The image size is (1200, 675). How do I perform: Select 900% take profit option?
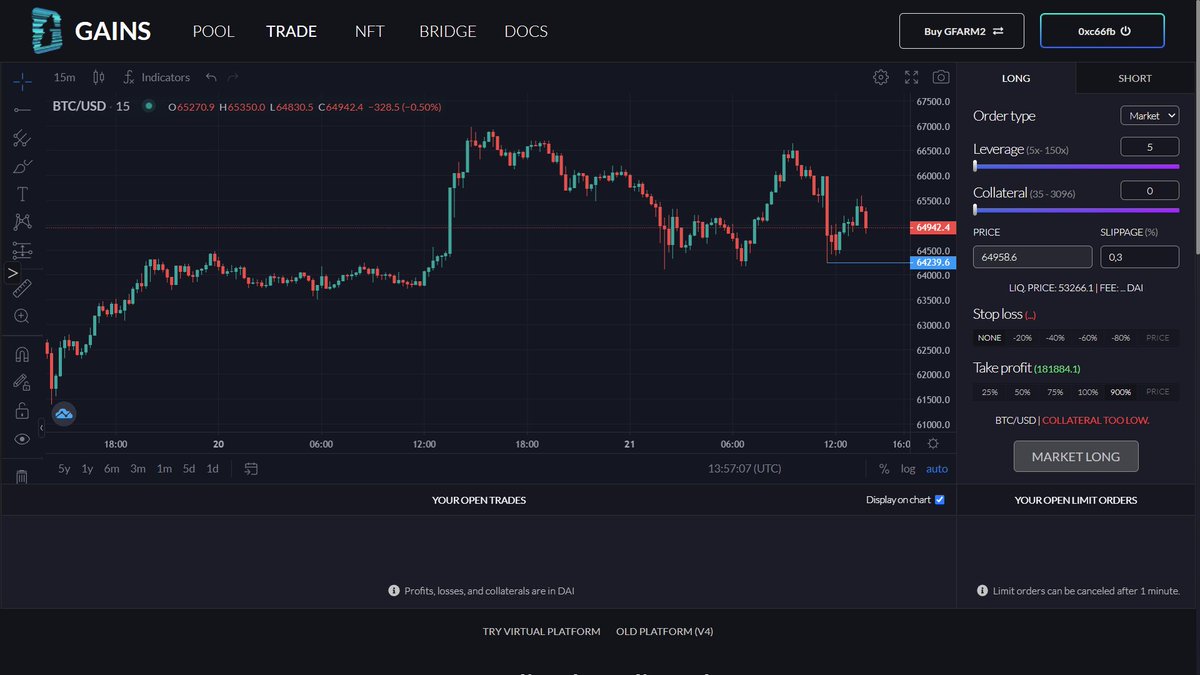tap(1121, 392)
